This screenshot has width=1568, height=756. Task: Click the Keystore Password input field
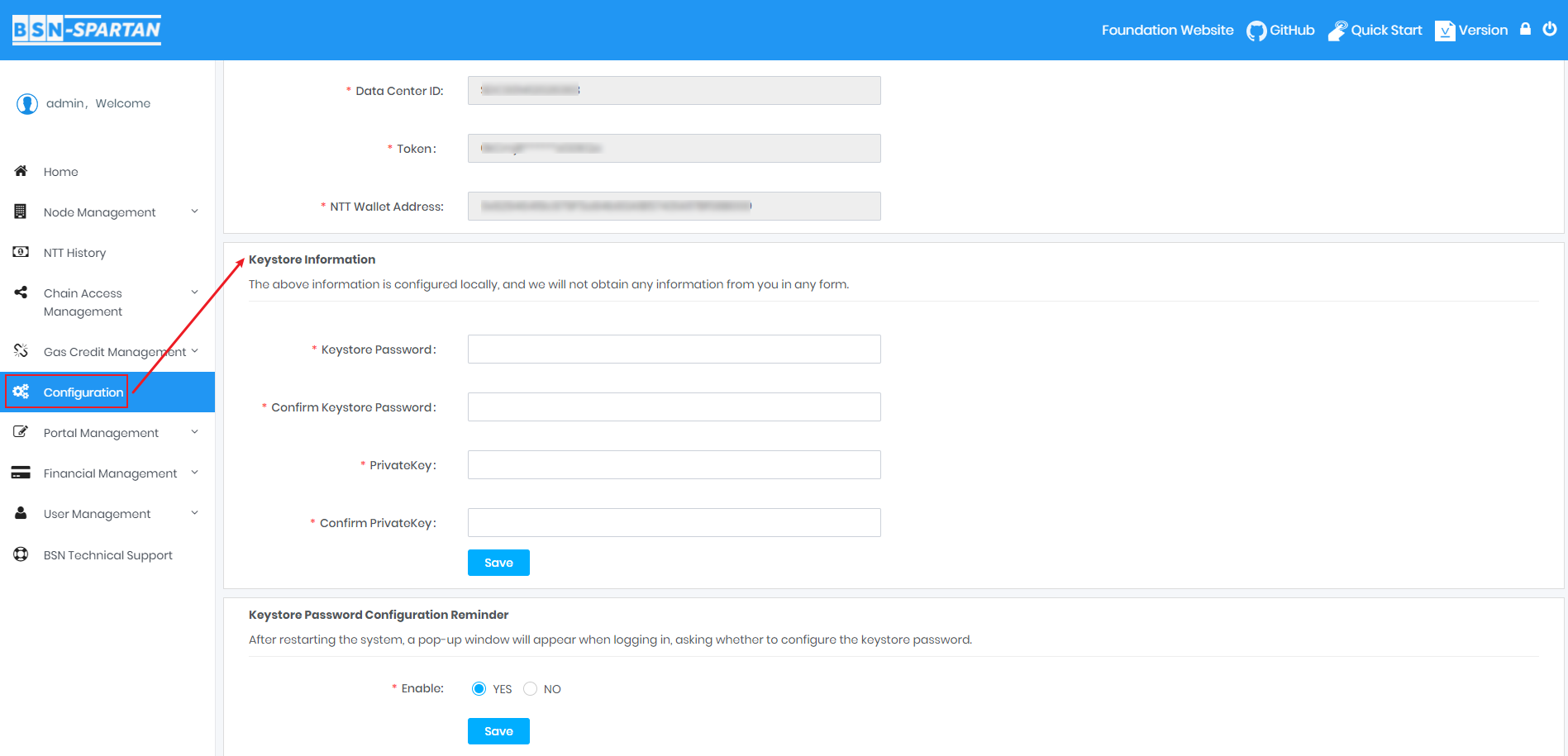coord(674,349)
